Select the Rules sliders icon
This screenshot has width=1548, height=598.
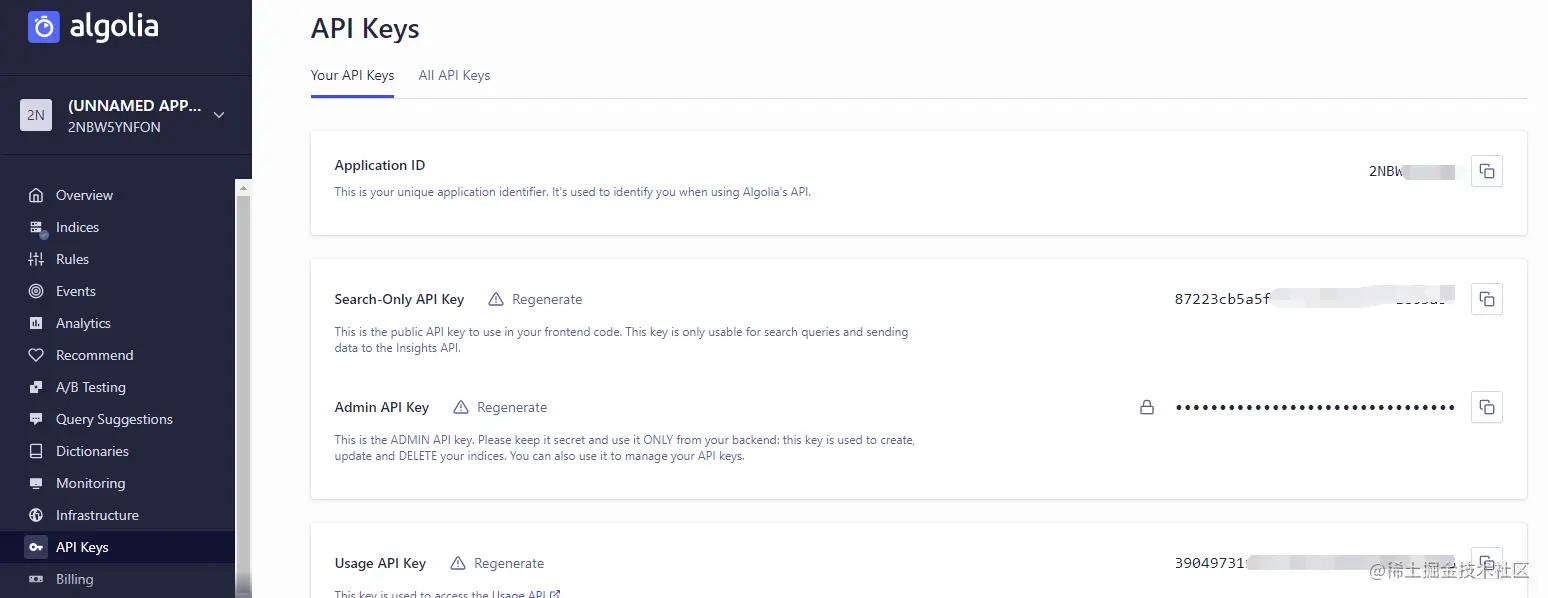coord(36,259)
